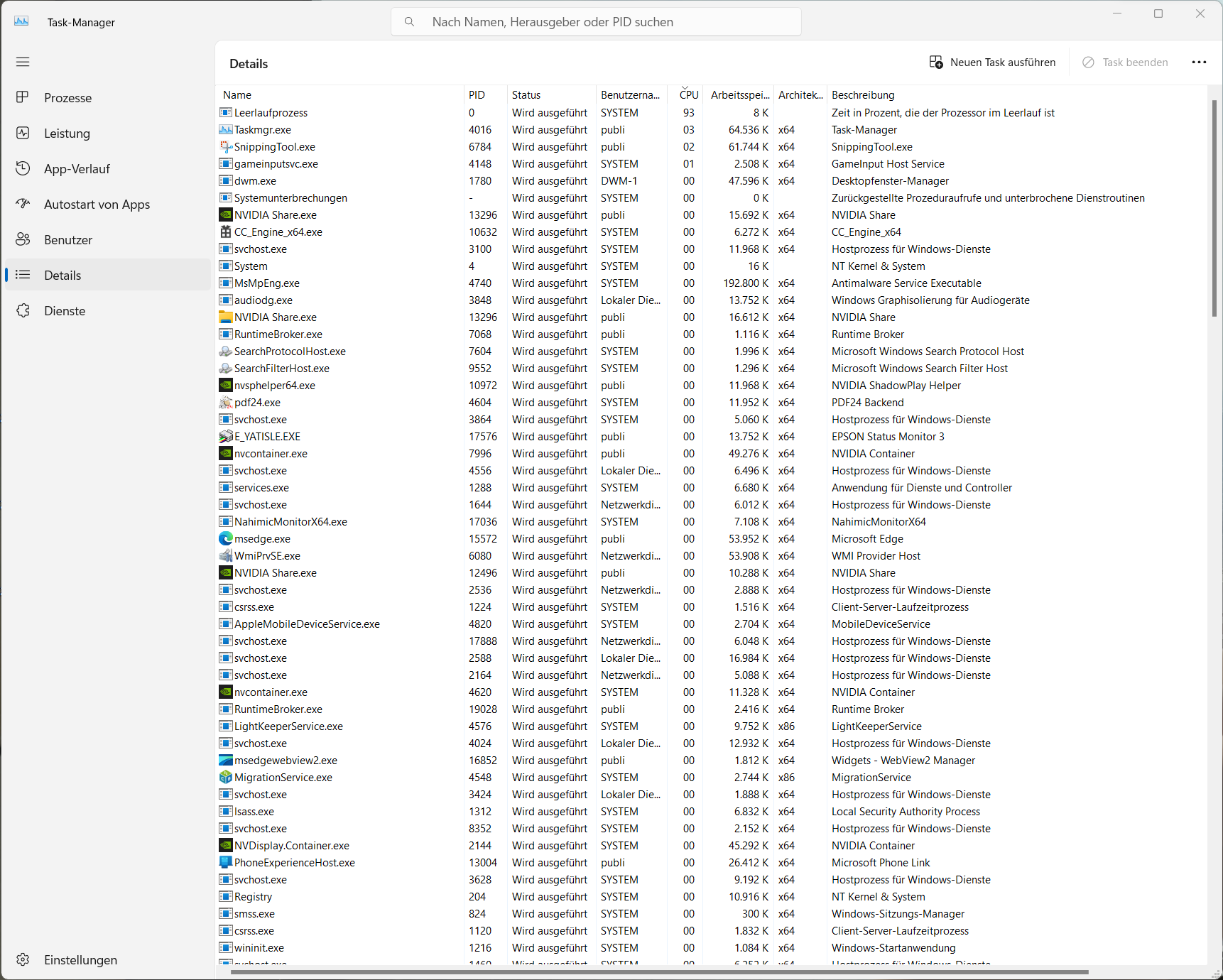
Task: Click the "DWM-1" user name cell
Action: [619, 181]
